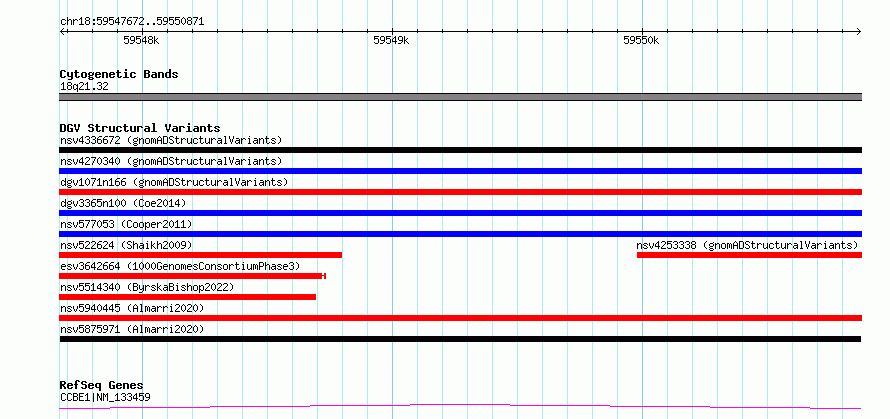The width and height of the screenshot is (890, 419).
Task: Open the nsv4270340 (gnomADStructuralVariants) label
Action: [171, 161]
